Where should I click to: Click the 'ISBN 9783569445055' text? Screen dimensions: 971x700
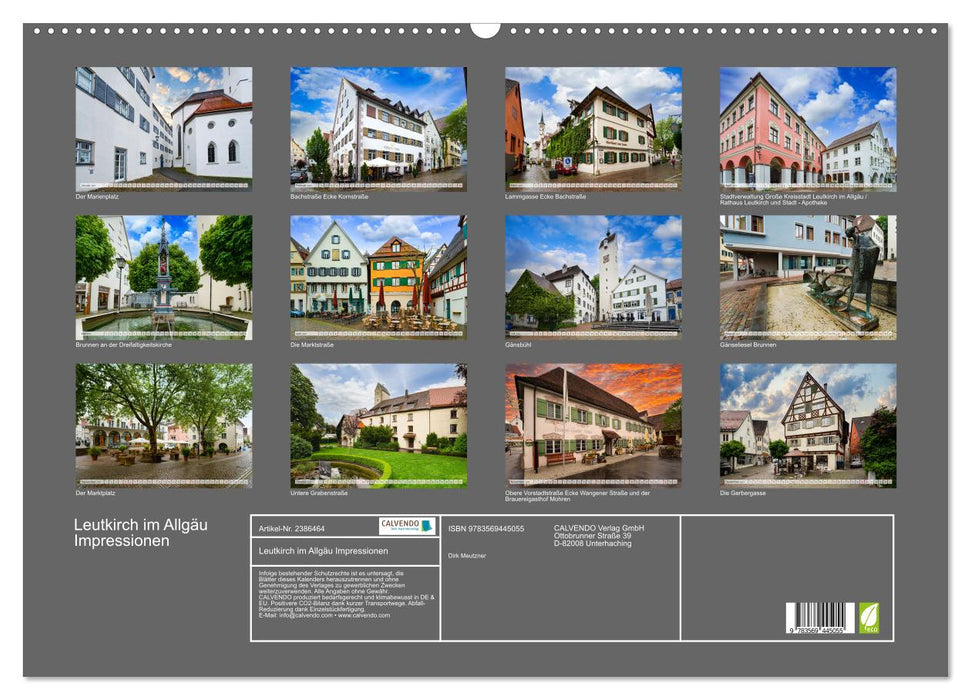tap(486, 528)
